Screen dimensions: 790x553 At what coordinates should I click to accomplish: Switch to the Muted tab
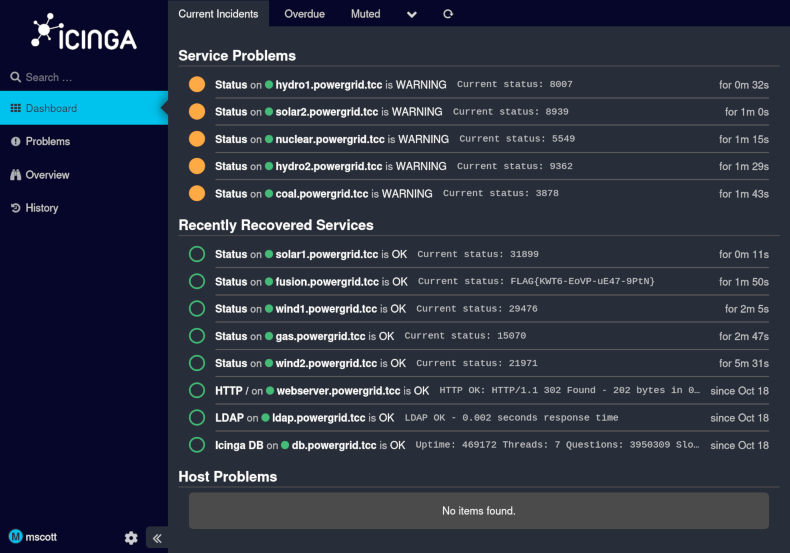point(365,14)
